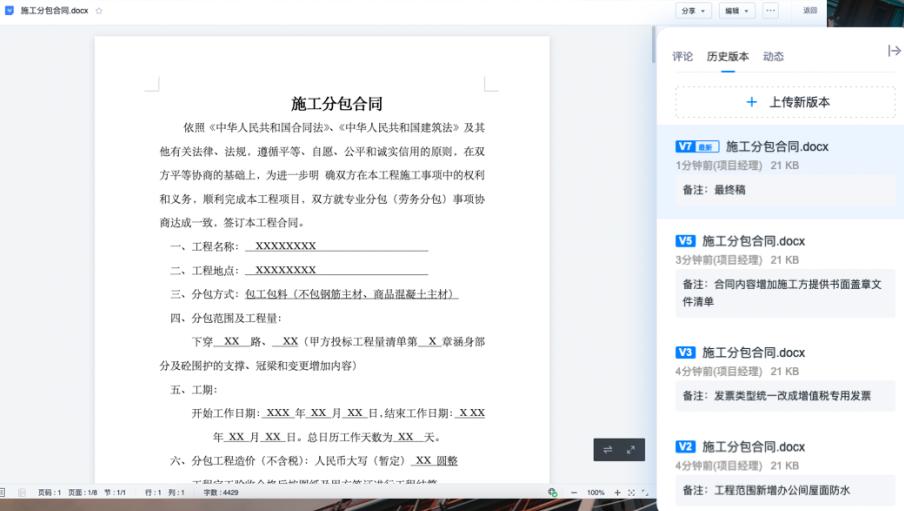Click the fit-to-page icon in status bar
The height and width of the screenshot is (511, 904).
(x=631, y=493)
